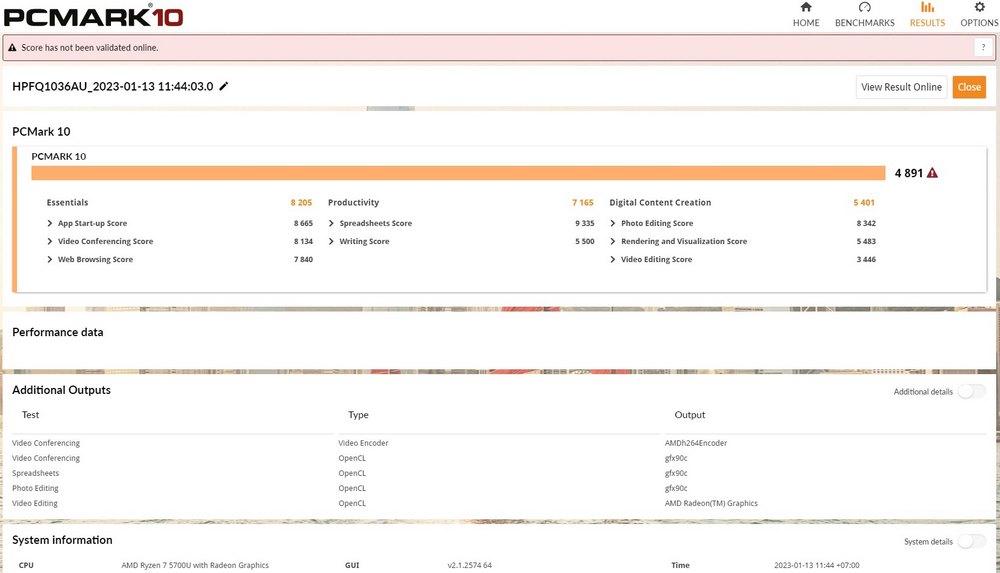Screen dimensions: 1000x573
Task: Click the Essentials score 8 205
Action: click(x=301, y=202)
